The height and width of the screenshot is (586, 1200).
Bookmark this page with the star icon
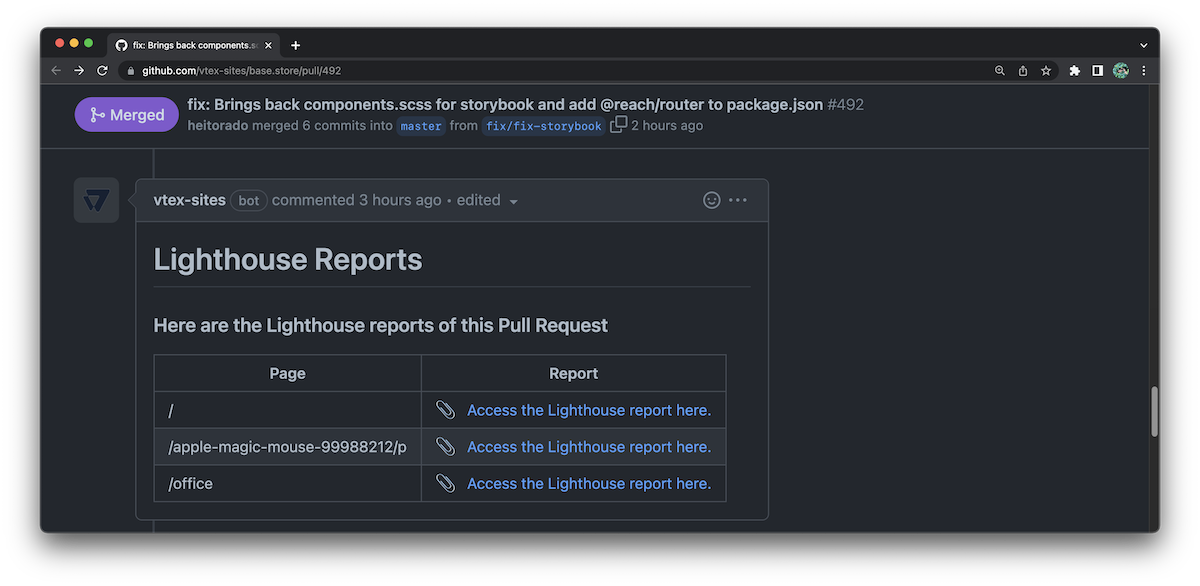pyautogui.click(x=1046, y=71)
